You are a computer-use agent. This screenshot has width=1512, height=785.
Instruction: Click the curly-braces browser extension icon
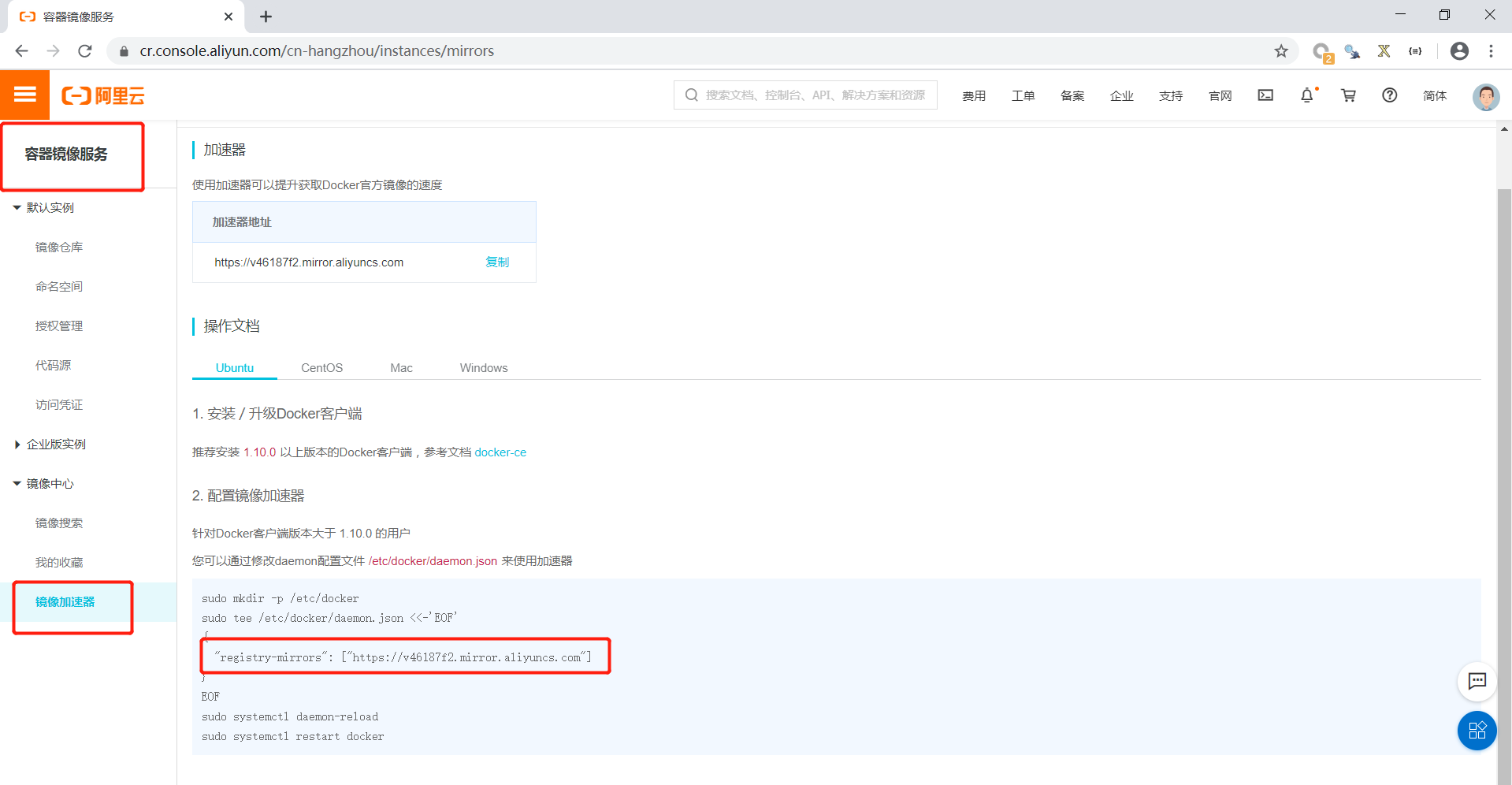click(x=1415, y=51)
